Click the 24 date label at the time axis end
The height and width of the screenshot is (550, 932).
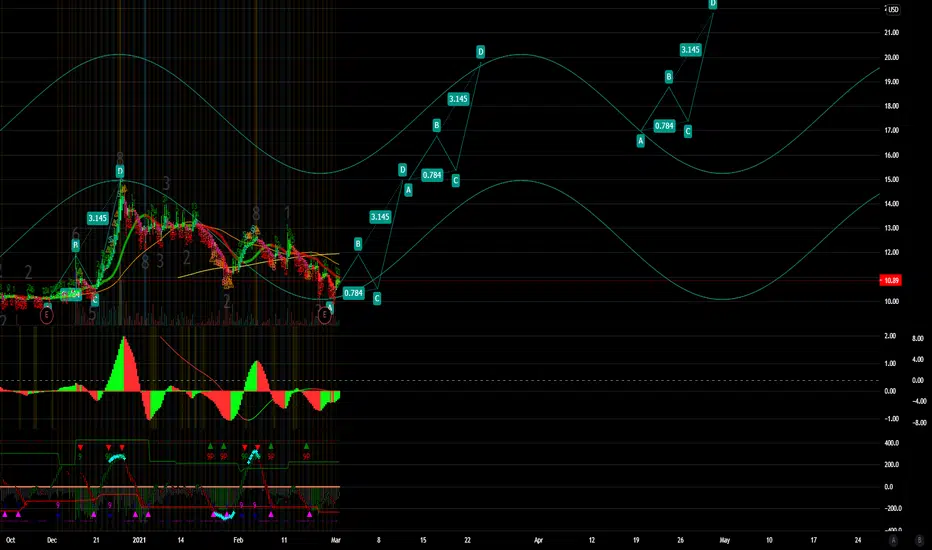tap(858, 540)
